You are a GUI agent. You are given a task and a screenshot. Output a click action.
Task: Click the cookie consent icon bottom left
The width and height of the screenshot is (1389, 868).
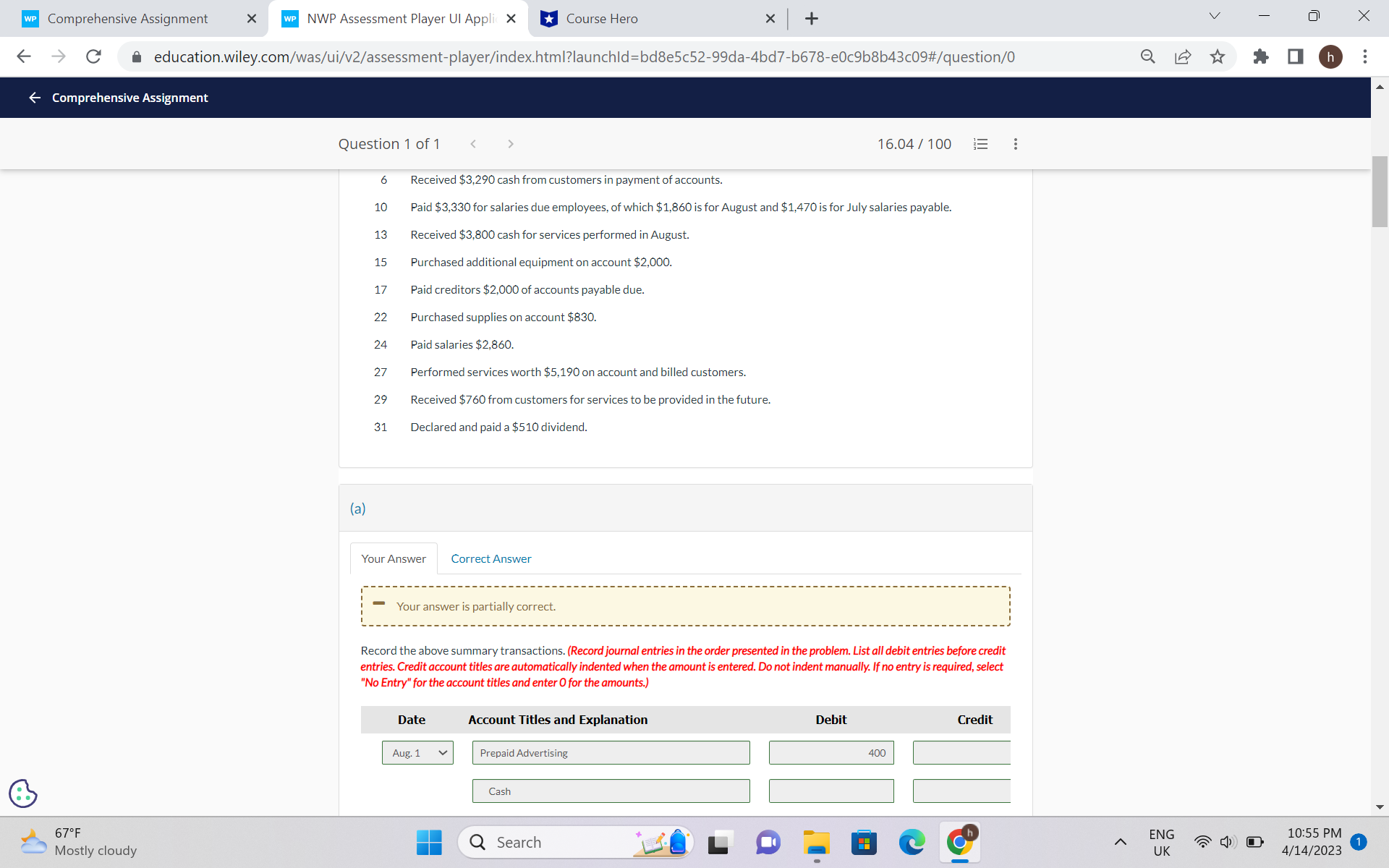point(22,793)
